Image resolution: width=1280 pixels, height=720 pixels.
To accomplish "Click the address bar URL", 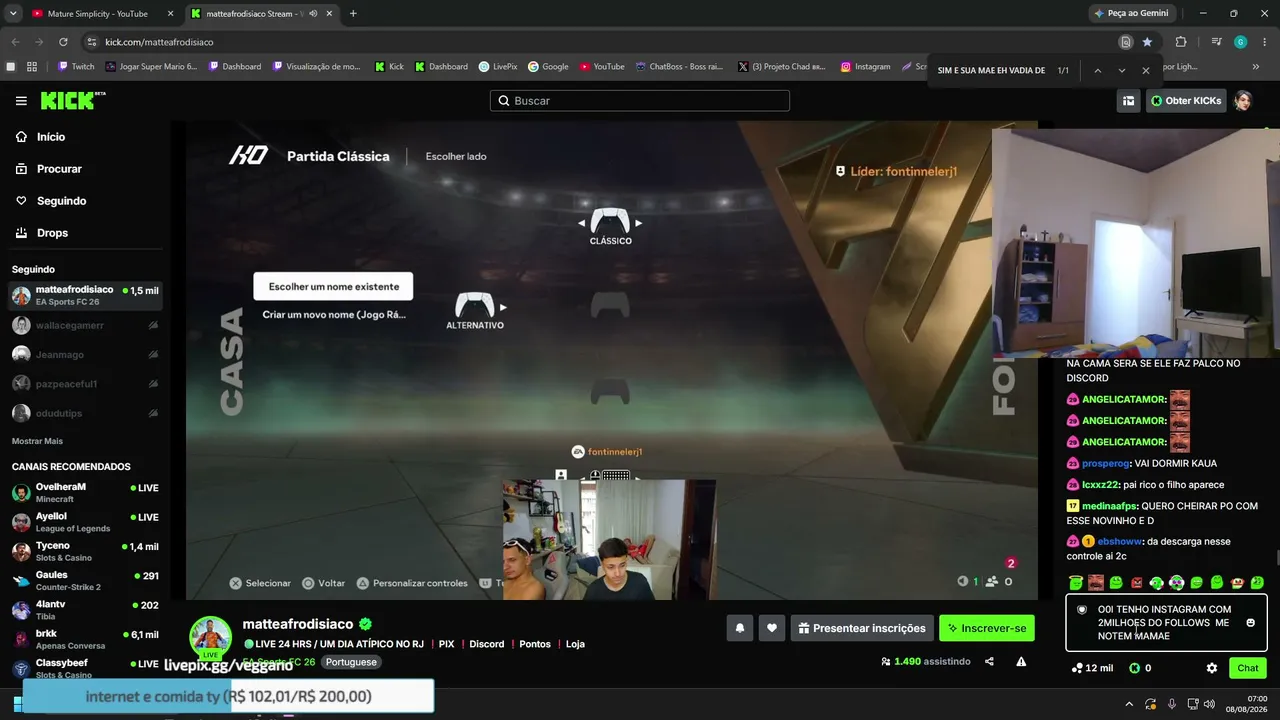I will click(x=159, y=42).
